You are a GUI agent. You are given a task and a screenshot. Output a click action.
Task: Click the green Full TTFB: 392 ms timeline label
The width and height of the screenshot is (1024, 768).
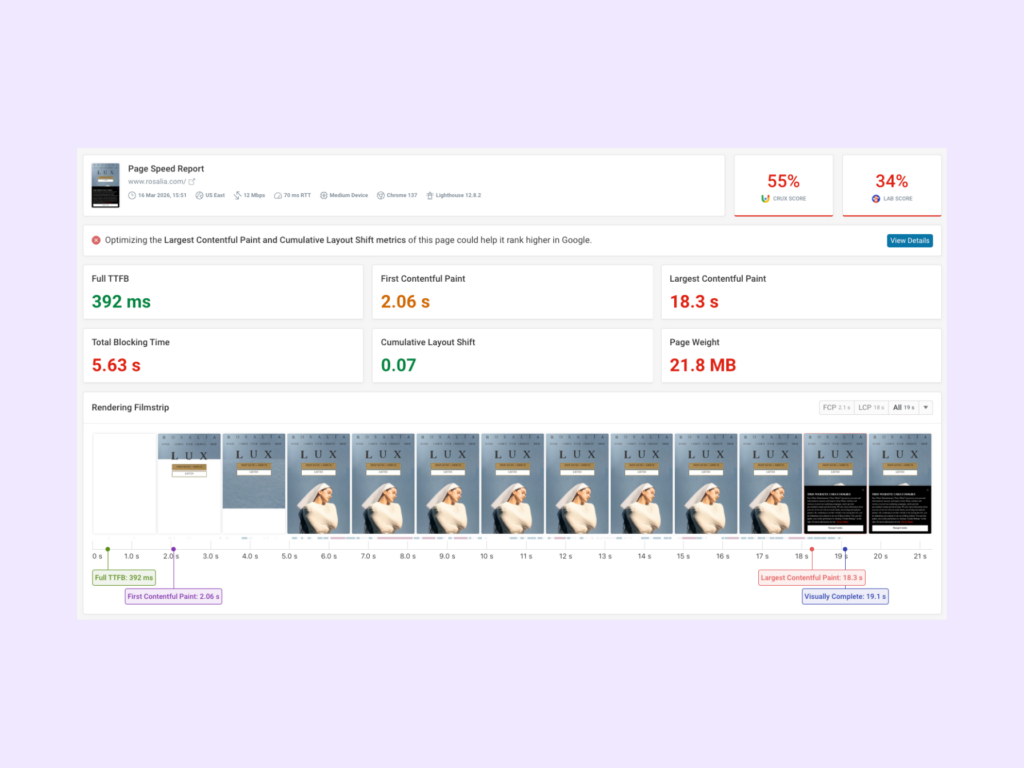[x=124, y=577]
